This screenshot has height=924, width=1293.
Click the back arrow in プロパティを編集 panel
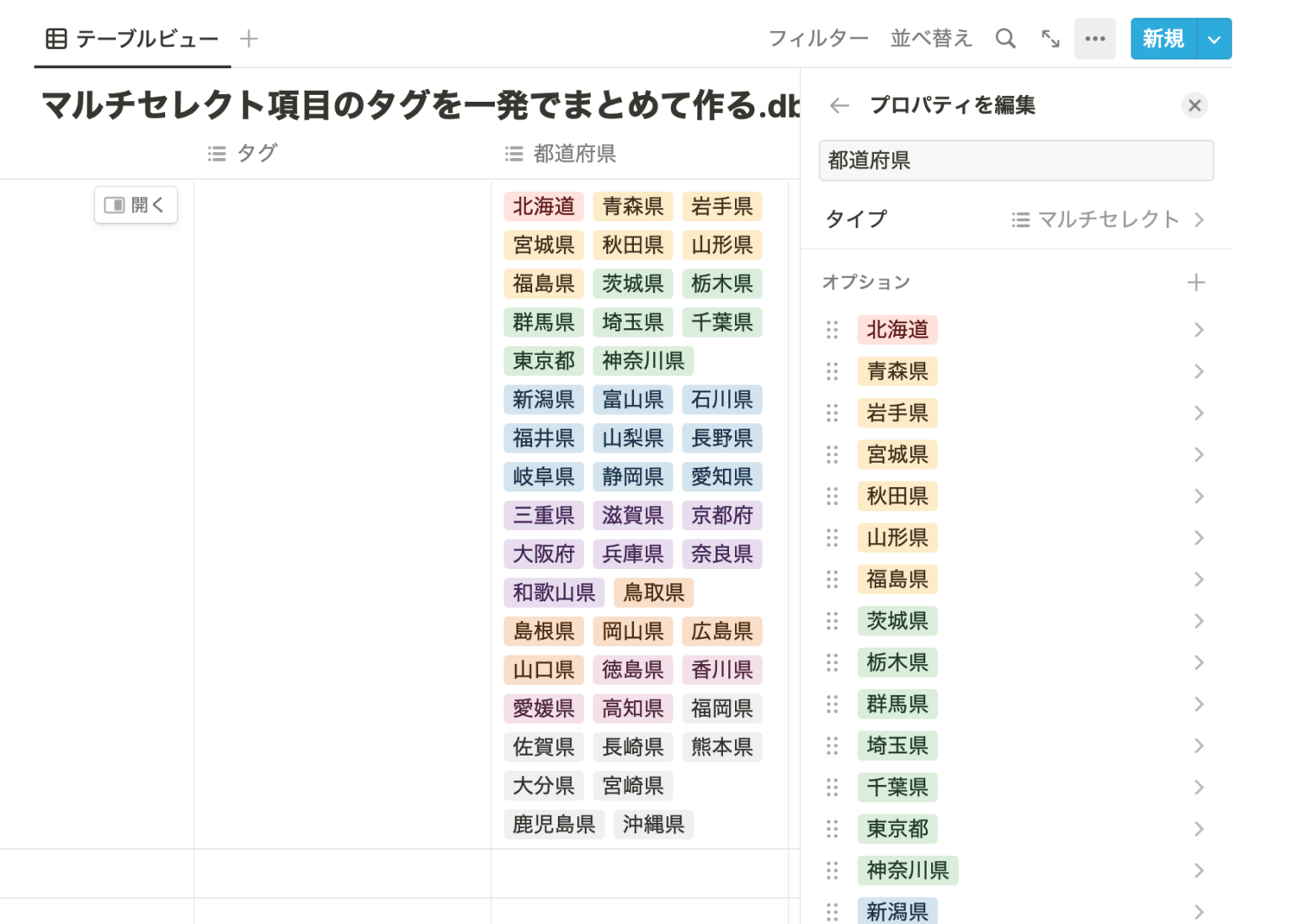[838, 105]
